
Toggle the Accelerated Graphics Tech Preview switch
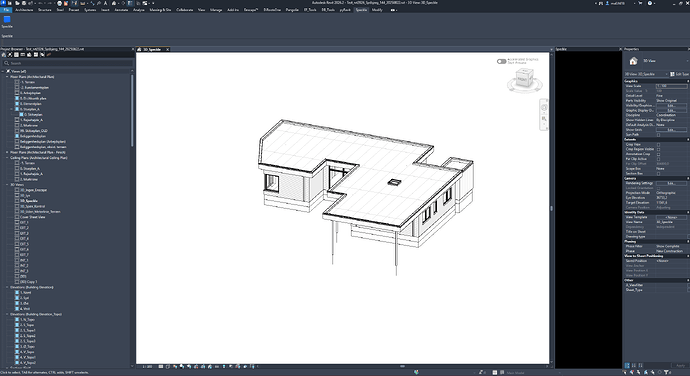pyautogui.click(x=501, y=61)
